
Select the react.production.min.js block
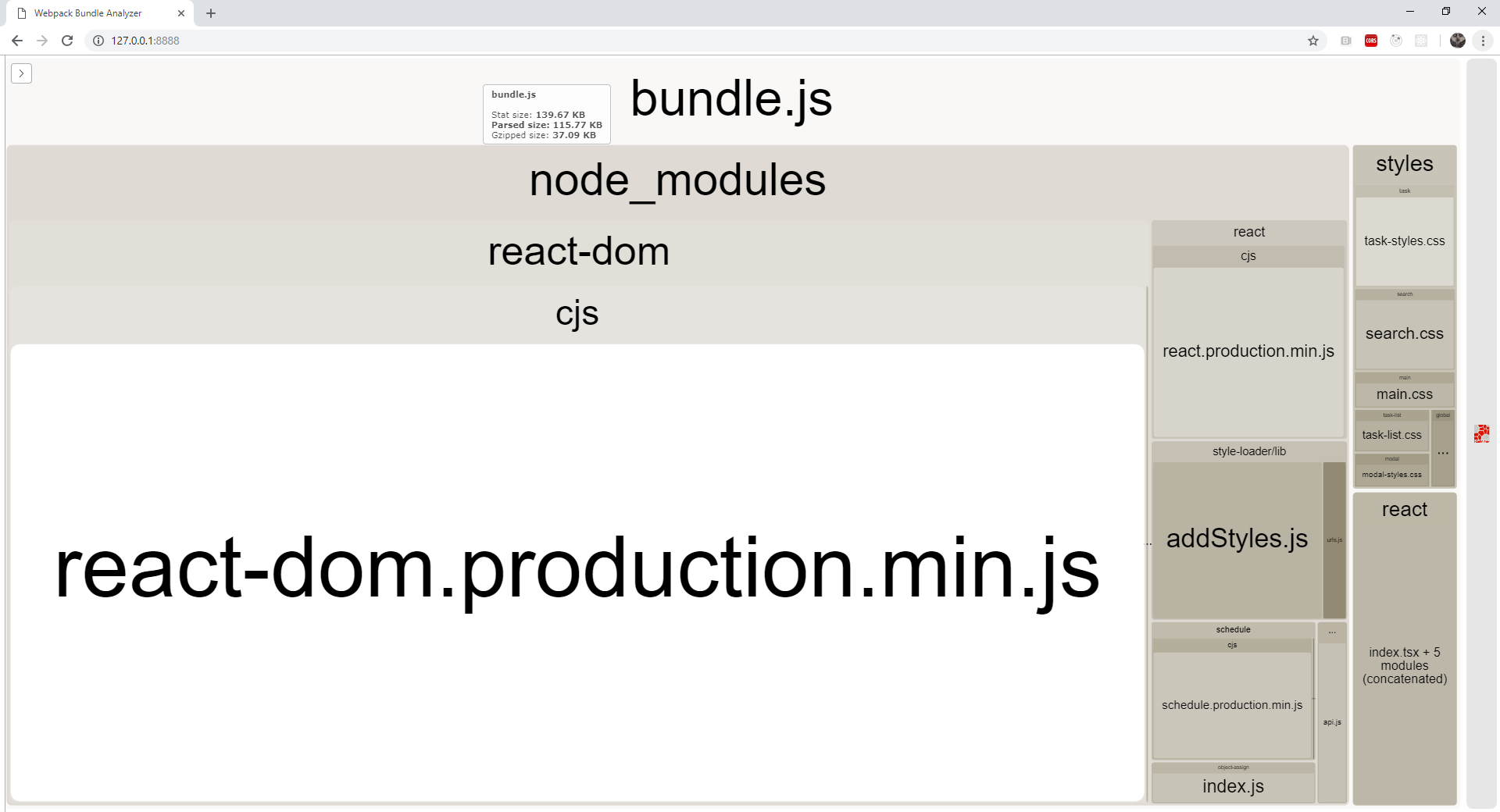[1248, 351]
